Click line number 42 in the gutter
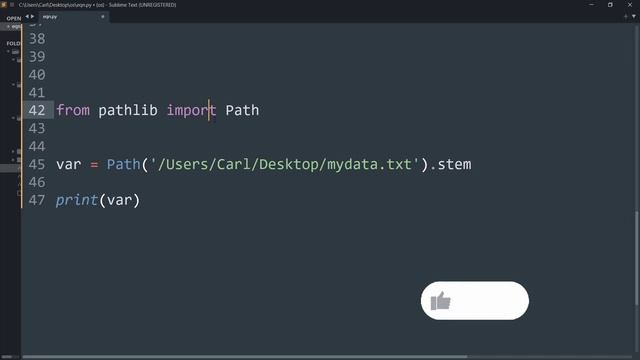This screenshot has width=640, height=360. [x=37, y=110]
